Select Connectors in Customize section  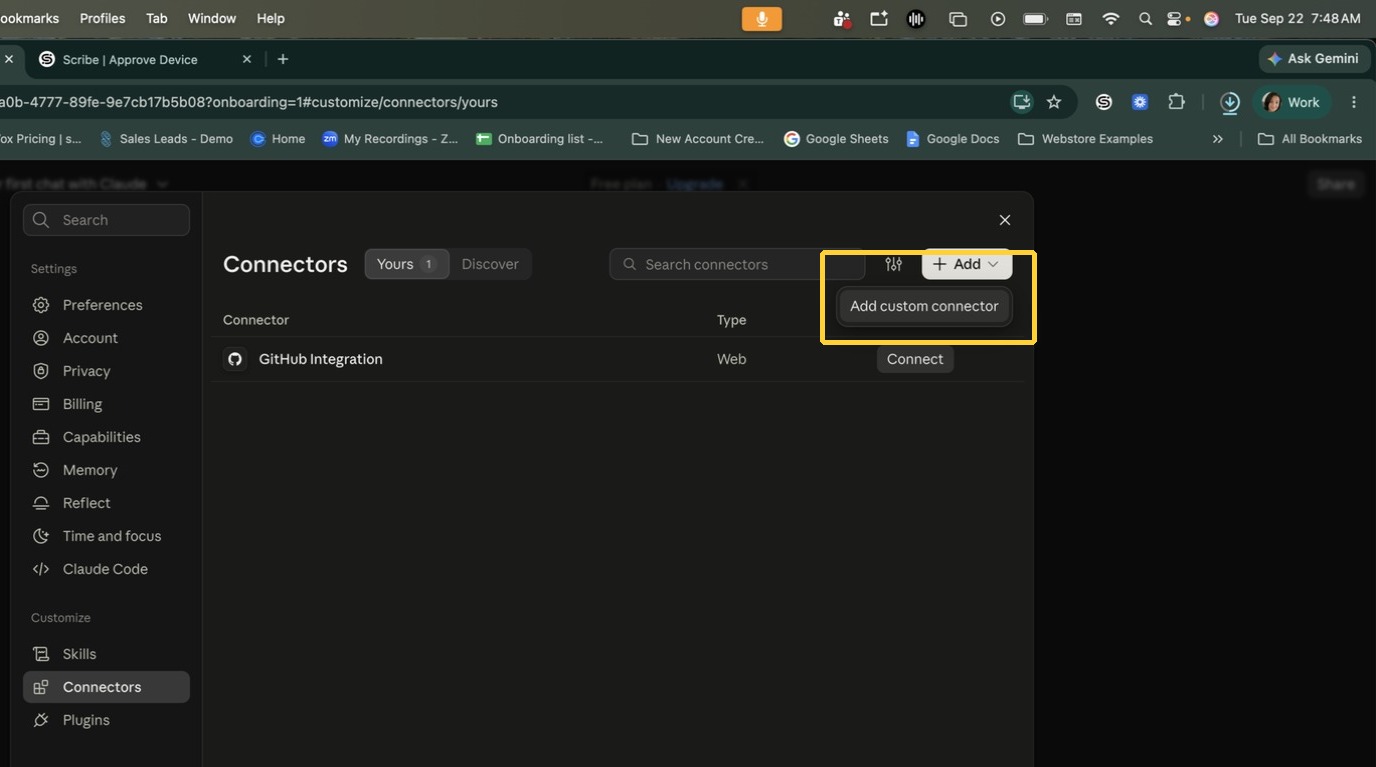[x=106, y=687]
